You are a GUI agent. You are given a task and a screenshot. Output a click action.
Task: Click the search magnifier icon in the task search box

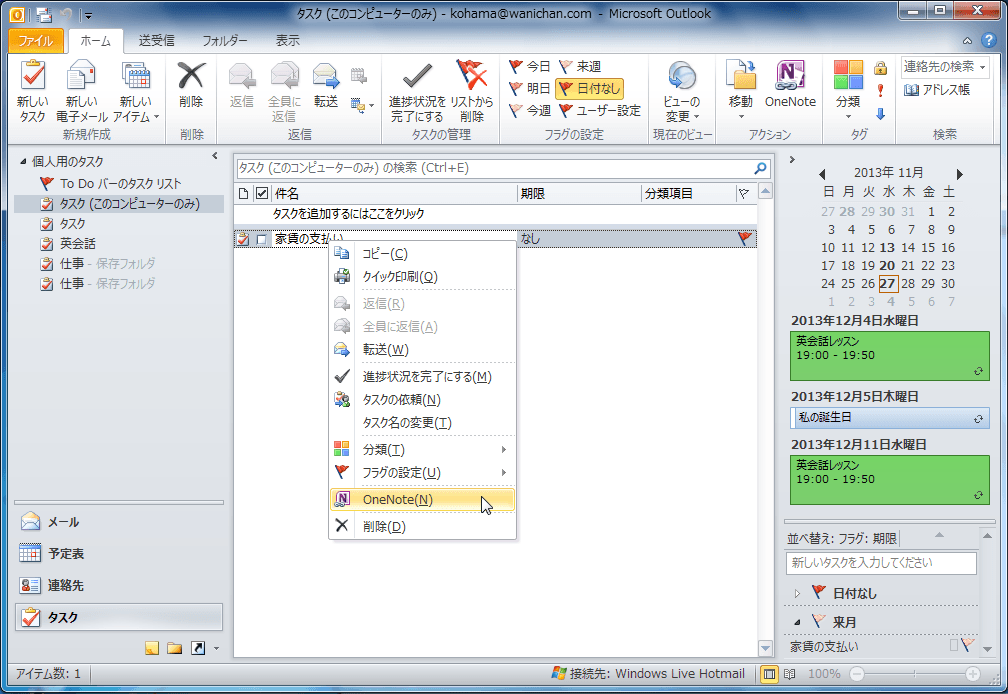click(760, 168)
